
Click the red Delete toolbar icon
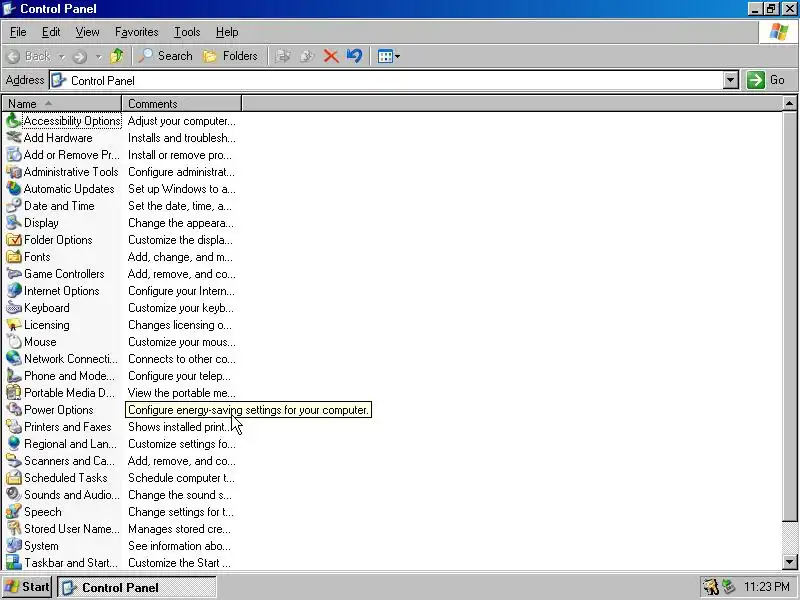[x=331, y=56]
